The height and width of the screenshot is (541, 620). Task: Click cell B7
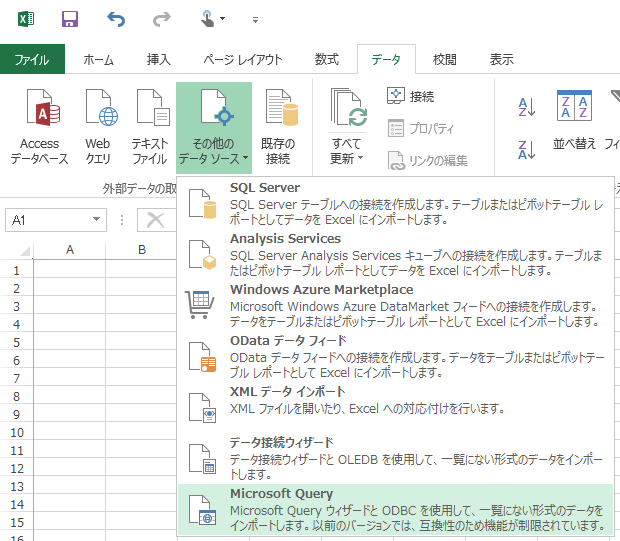coord(141,378)
